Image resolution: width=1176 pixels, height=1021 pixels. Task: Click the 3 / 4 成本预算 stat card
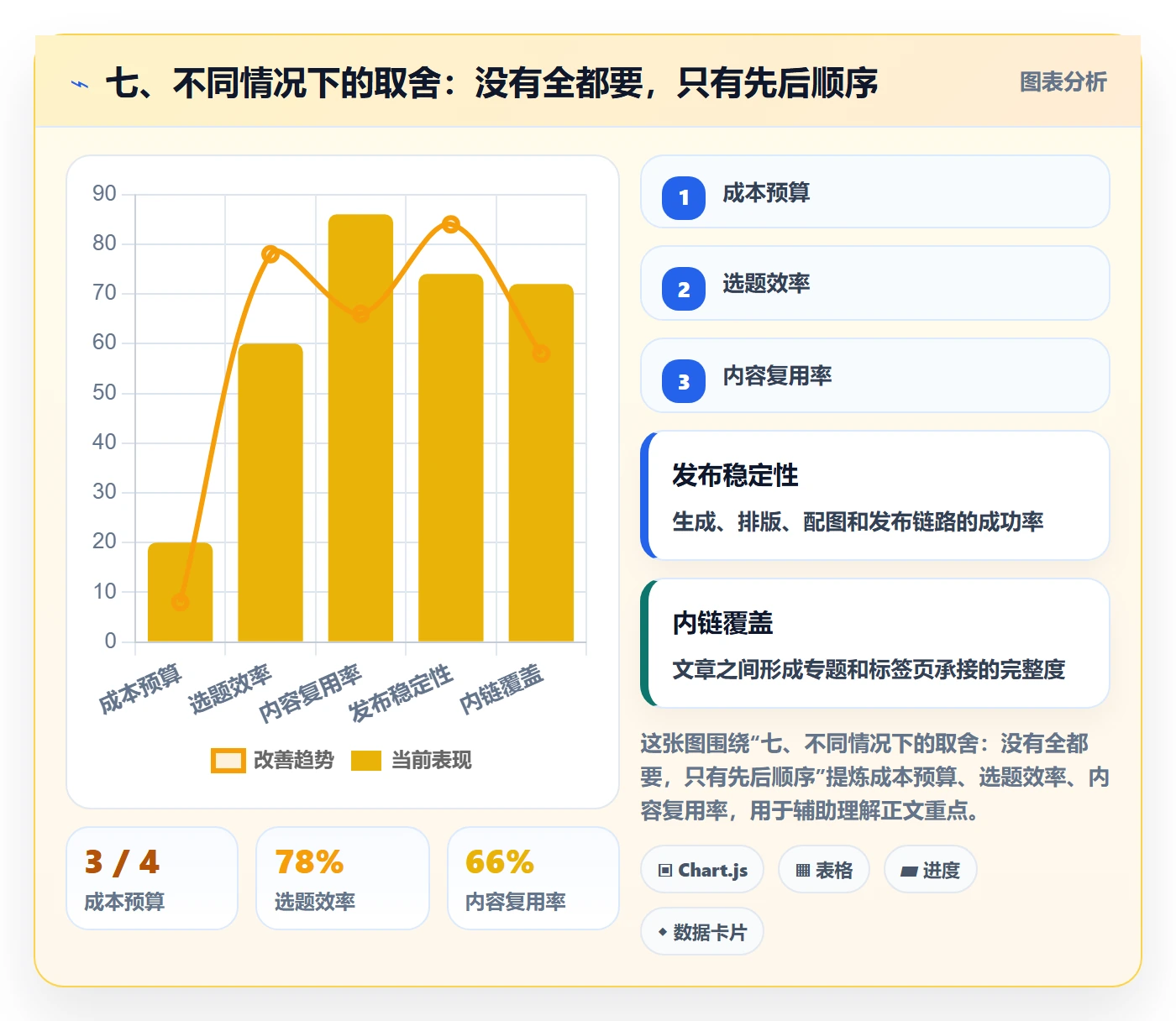[x=152, y=878]
